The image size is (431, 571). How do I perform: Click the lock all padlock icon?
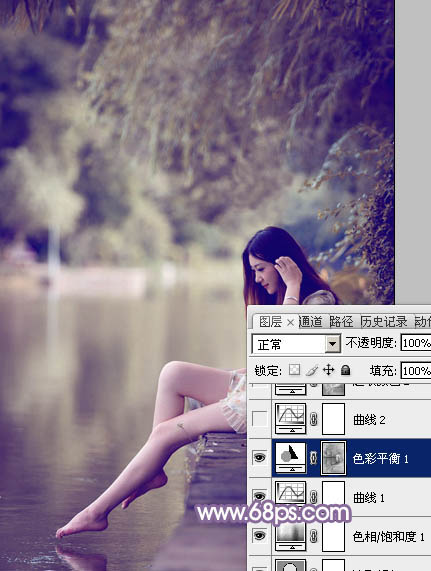345,370
